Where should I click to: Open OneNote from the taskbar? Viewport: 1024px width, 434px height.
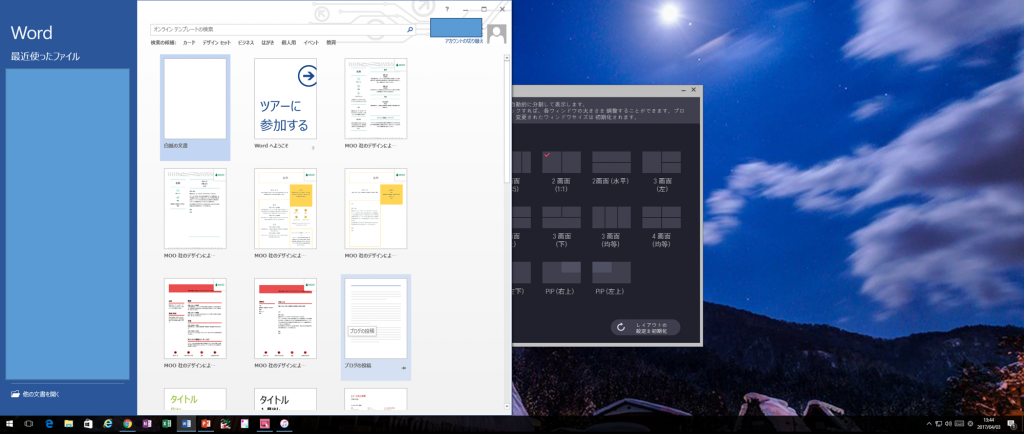pos(147,424)
